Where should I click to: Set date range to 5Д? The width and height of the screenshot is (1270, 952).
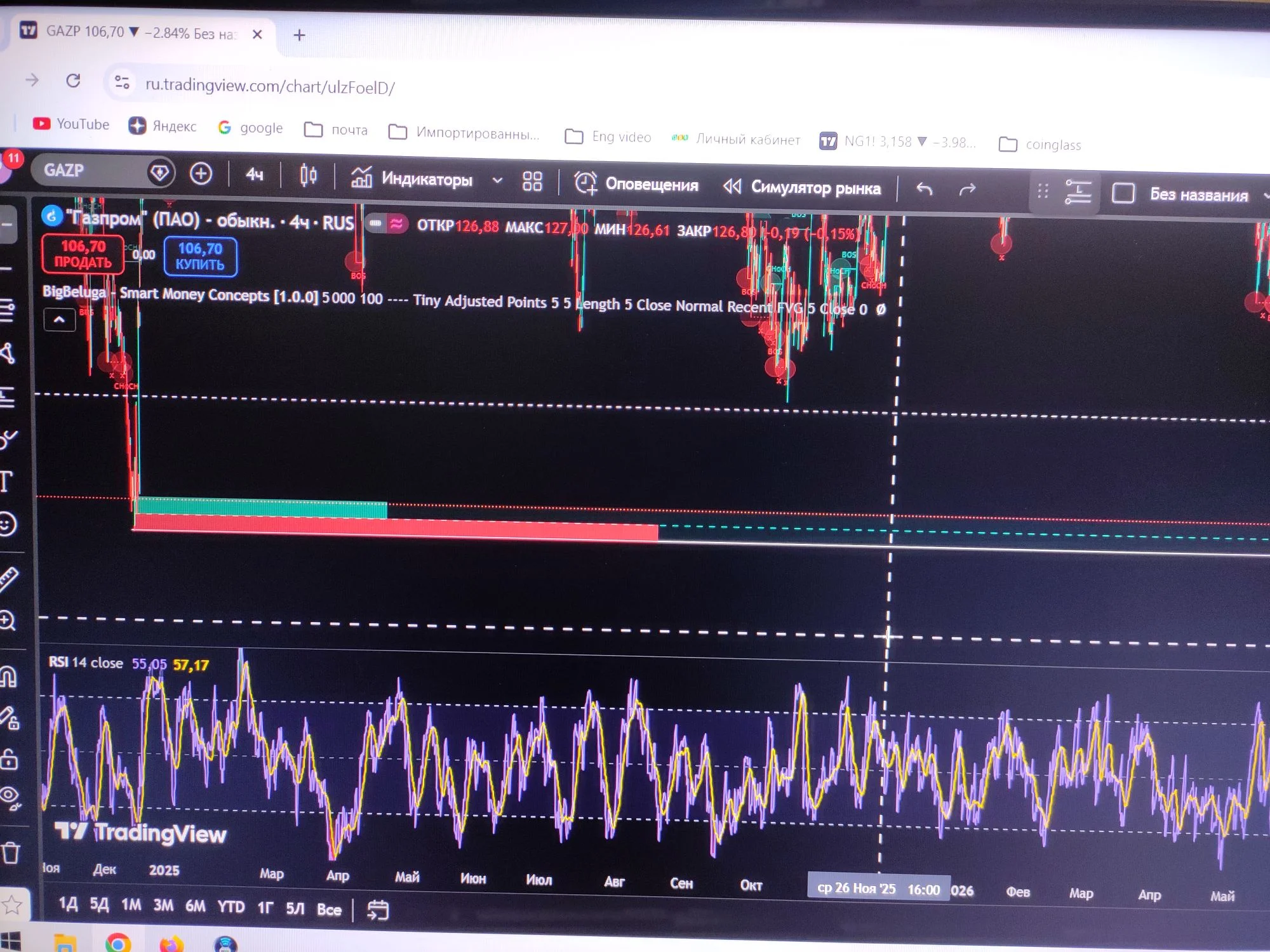(99, 904)
